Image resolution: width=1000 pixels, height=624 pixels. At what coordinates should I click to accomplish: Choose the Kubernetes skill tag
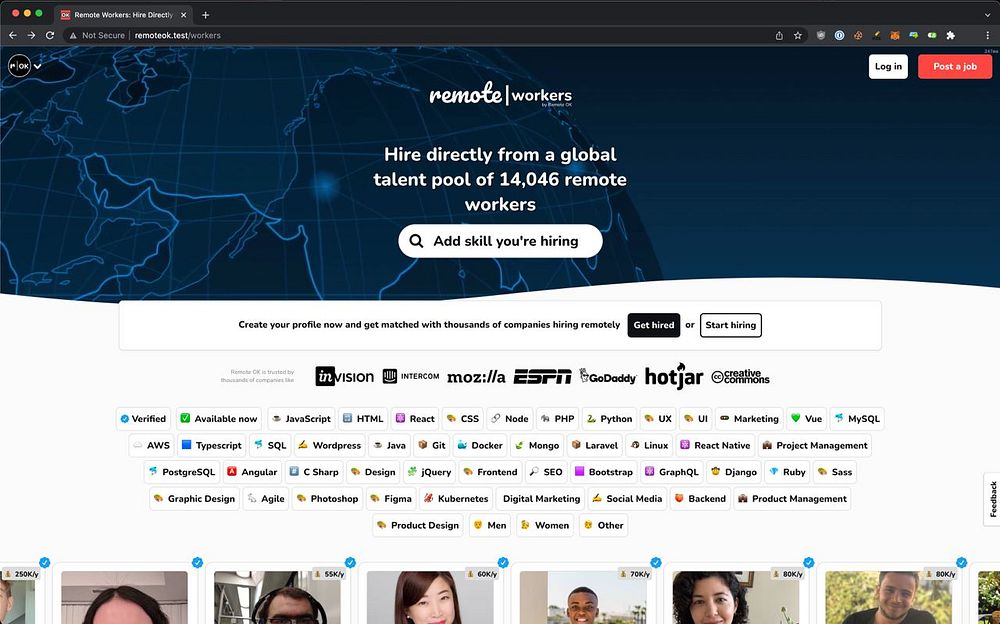pyautogui.click(x=456, y=499)
